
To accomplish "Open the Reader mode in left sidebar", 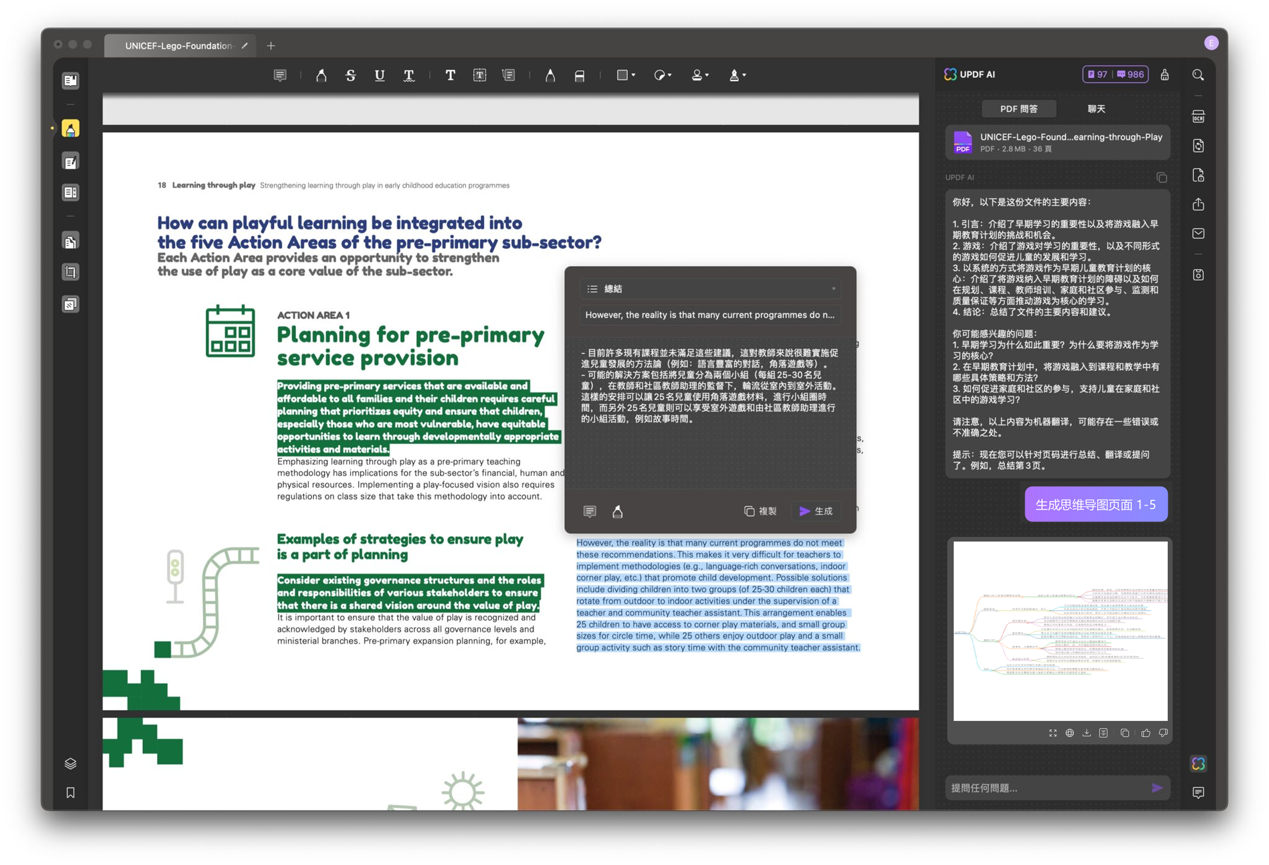I will [x=70, y=80].
